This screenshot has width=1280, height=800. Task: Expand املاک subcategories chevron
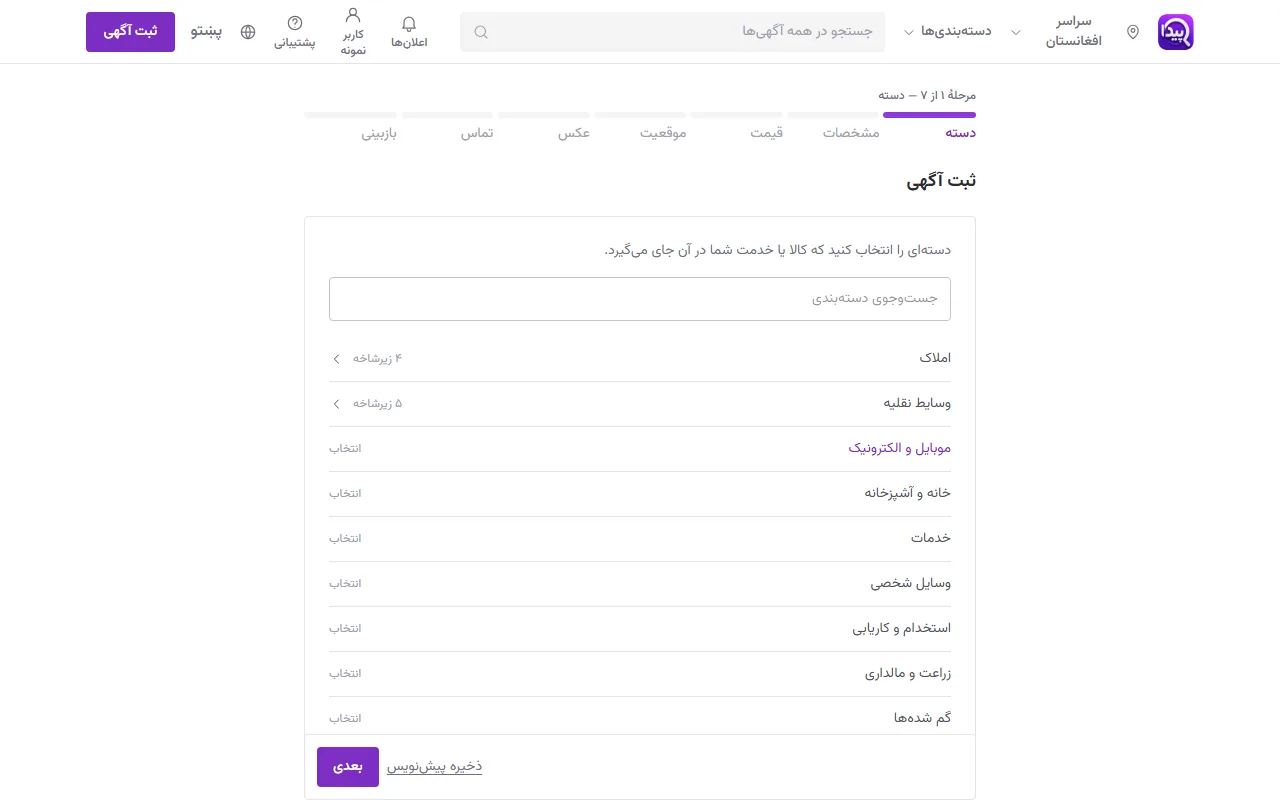(x=336, y=358)
